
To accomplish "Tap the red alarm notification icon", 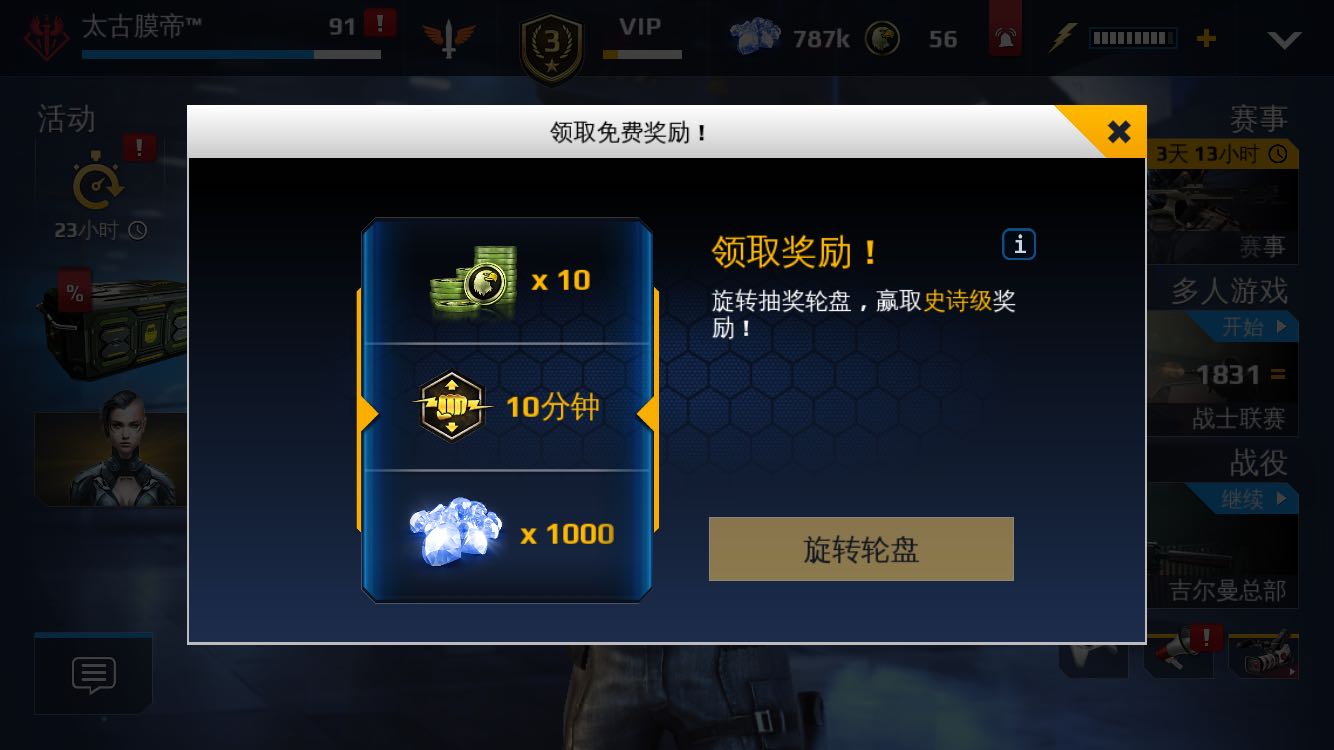I will tap(1004, 38).
